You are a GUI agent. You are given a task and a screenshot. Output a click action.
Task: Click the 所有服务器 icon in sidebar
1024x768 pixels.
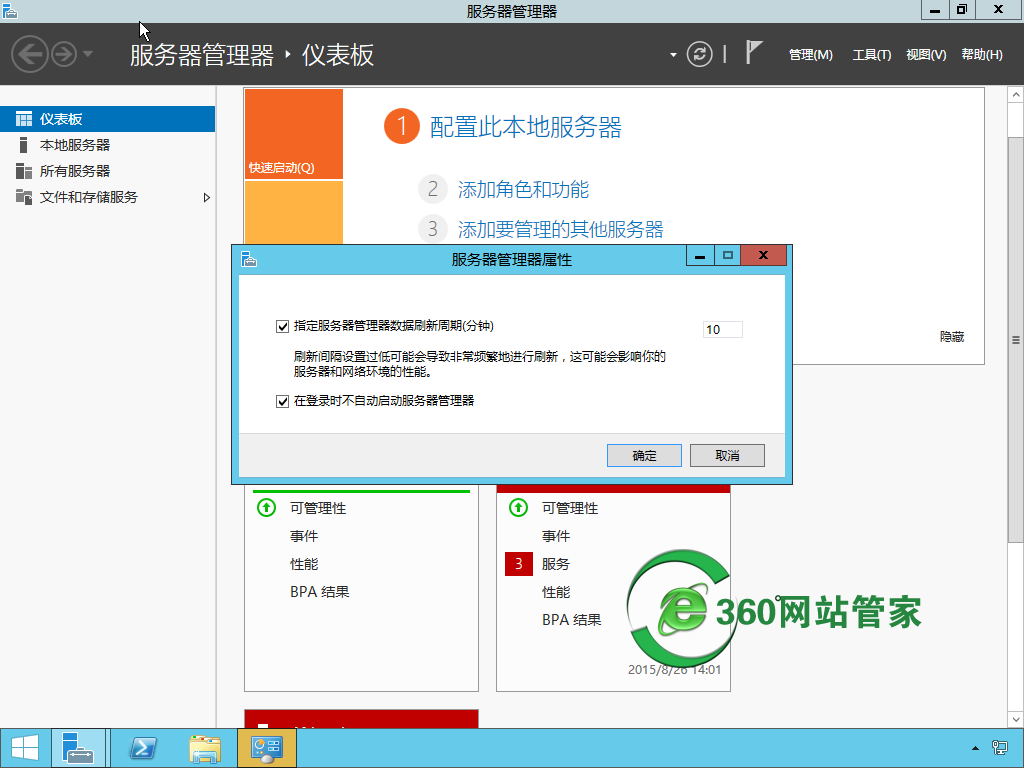[24, 171]
